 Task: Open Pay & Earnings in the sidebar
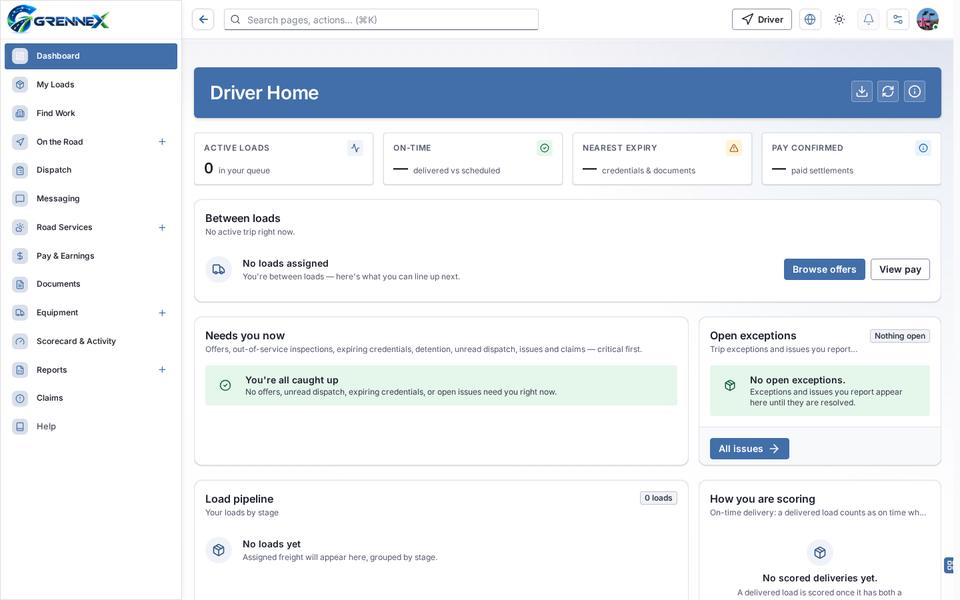pos(91,256)
